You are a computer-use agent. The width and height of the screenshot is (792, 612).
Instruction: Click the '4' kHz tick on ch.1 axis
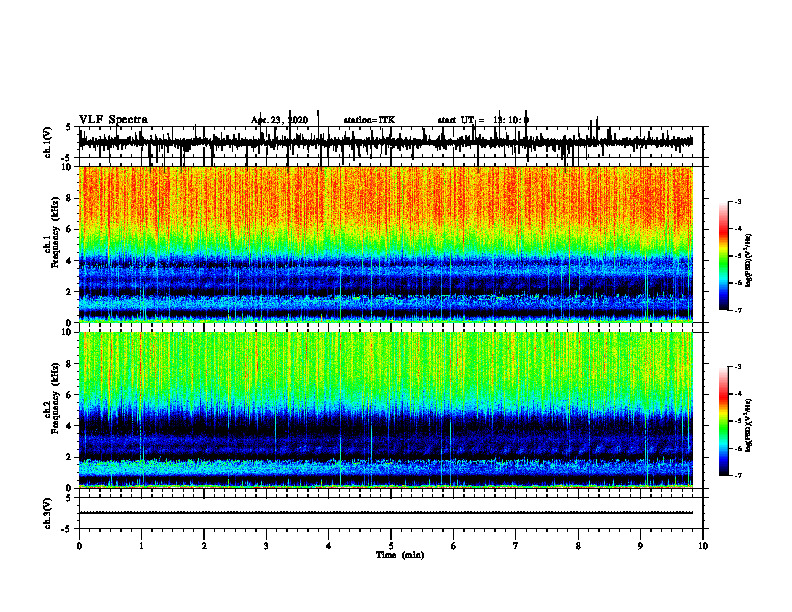[70, 261]
